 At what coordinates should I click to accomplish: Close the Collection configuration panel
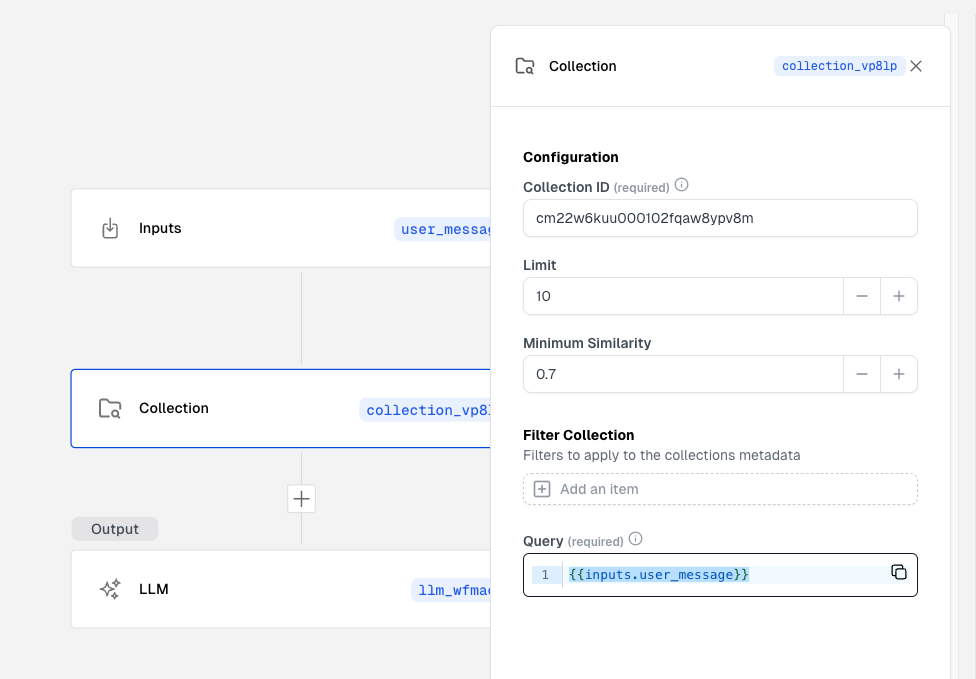click(916, 66)
